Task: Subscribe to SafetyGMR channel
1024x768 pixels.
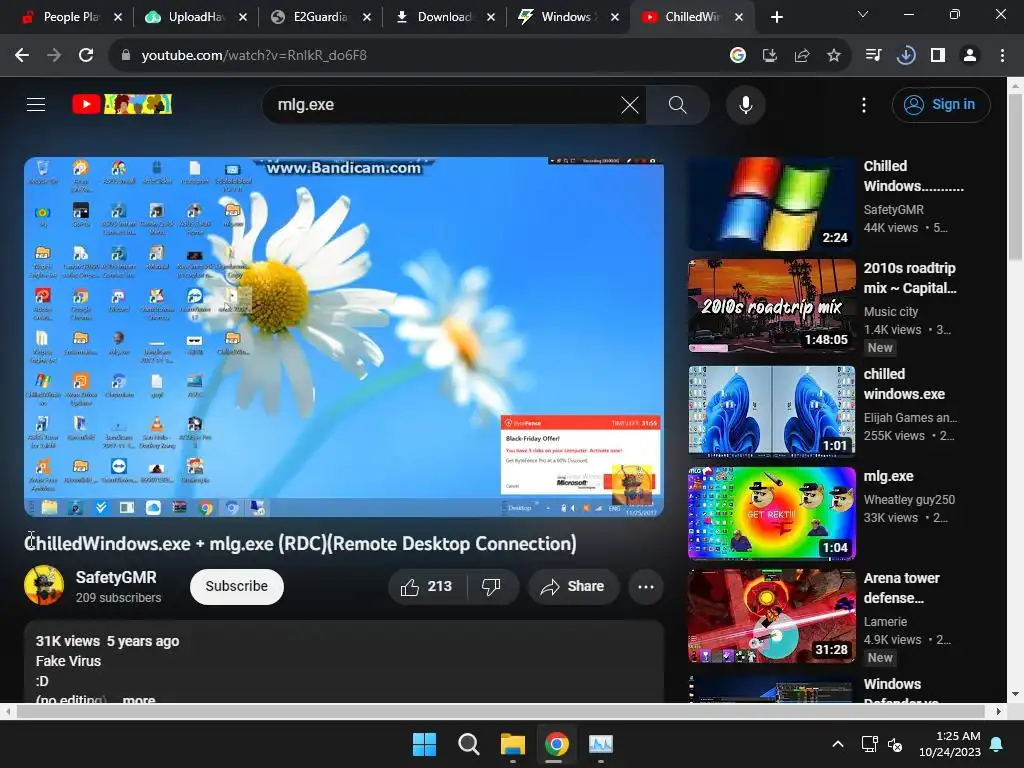Action: point(236,586)
